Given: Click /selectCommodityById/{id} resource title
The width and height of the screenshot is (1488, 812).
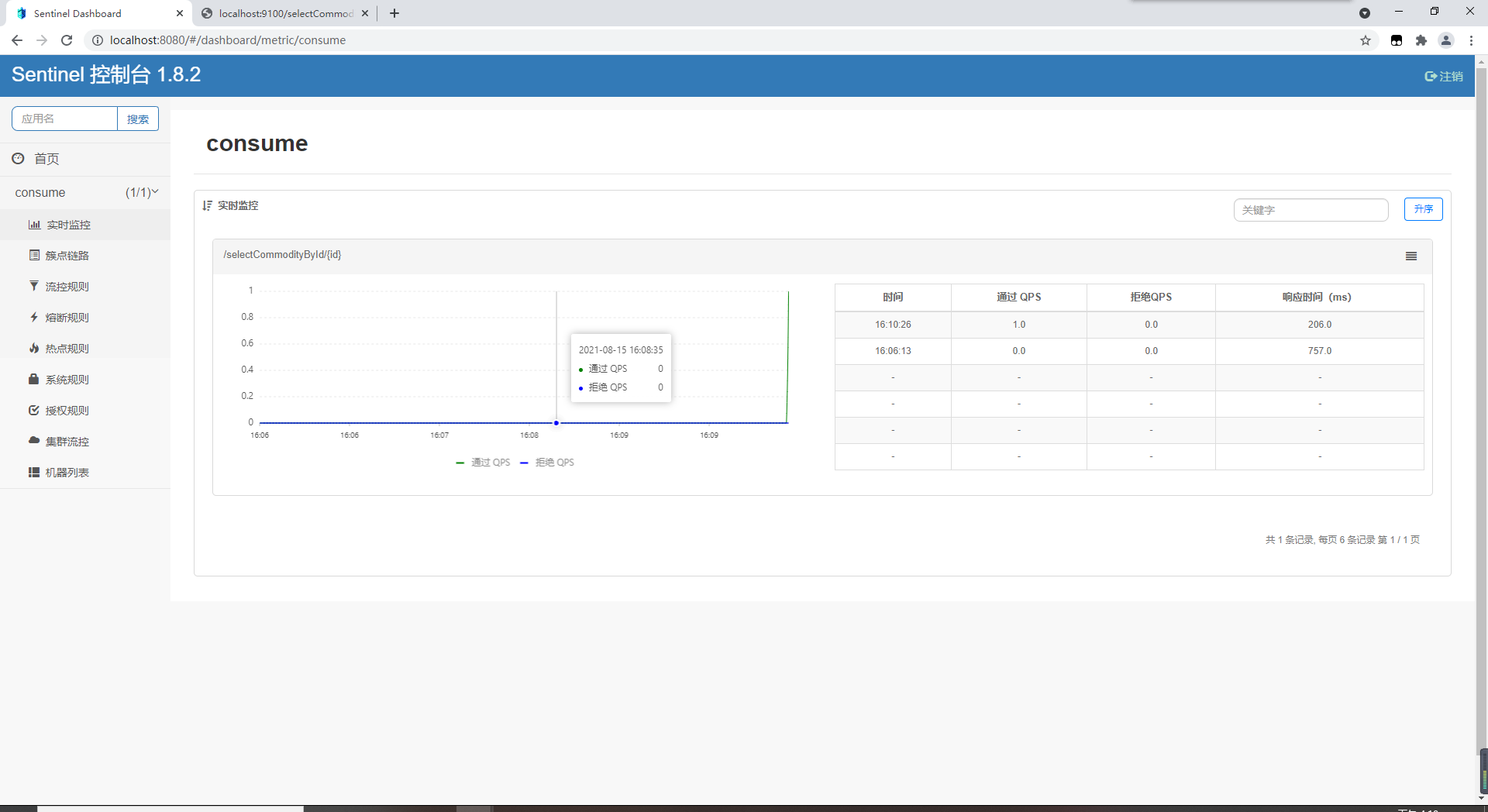Looking at the screenshot, I should (x=282, y=255).
